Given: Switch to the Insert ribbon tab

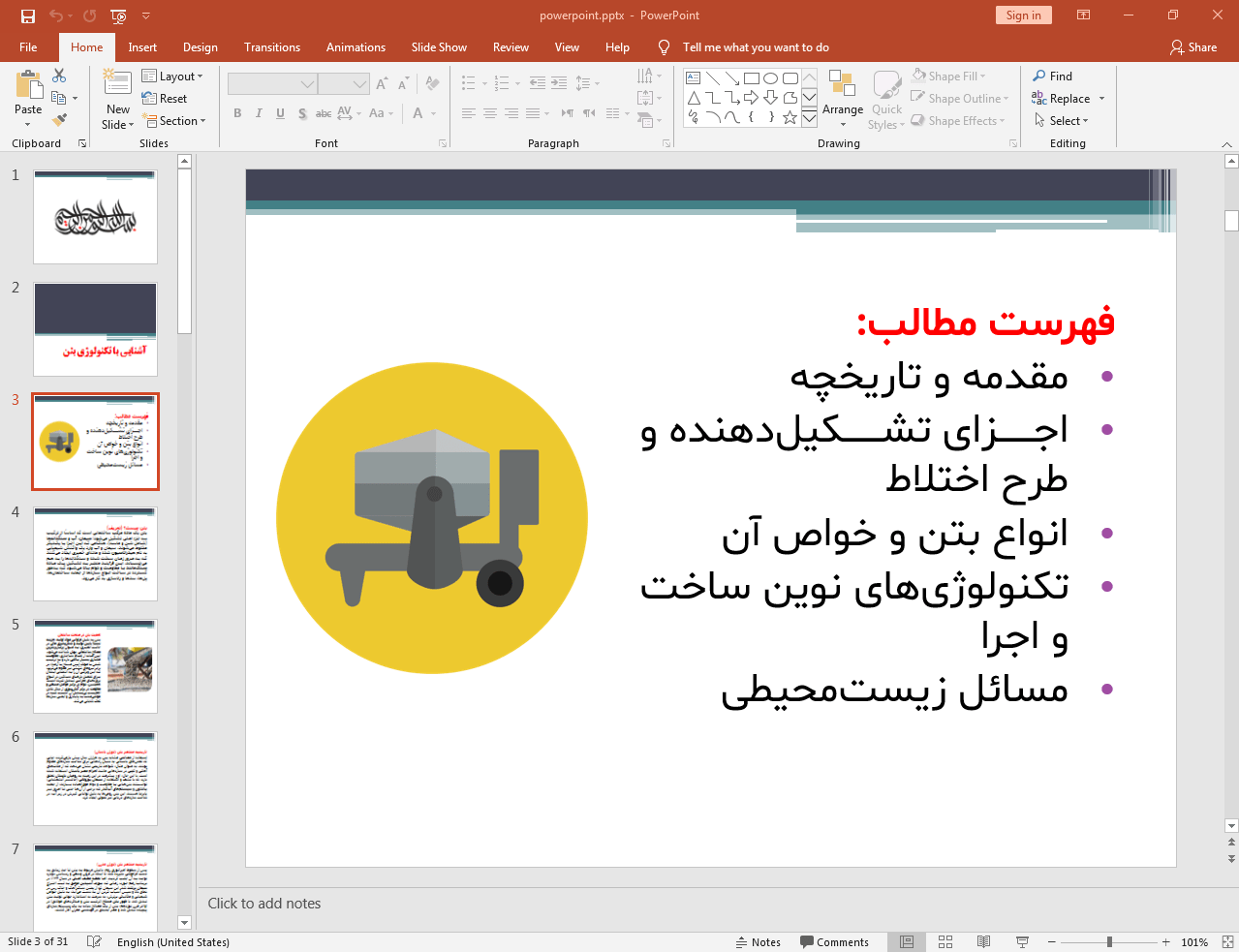Looking at the screenshot, I should coord(142,46).
